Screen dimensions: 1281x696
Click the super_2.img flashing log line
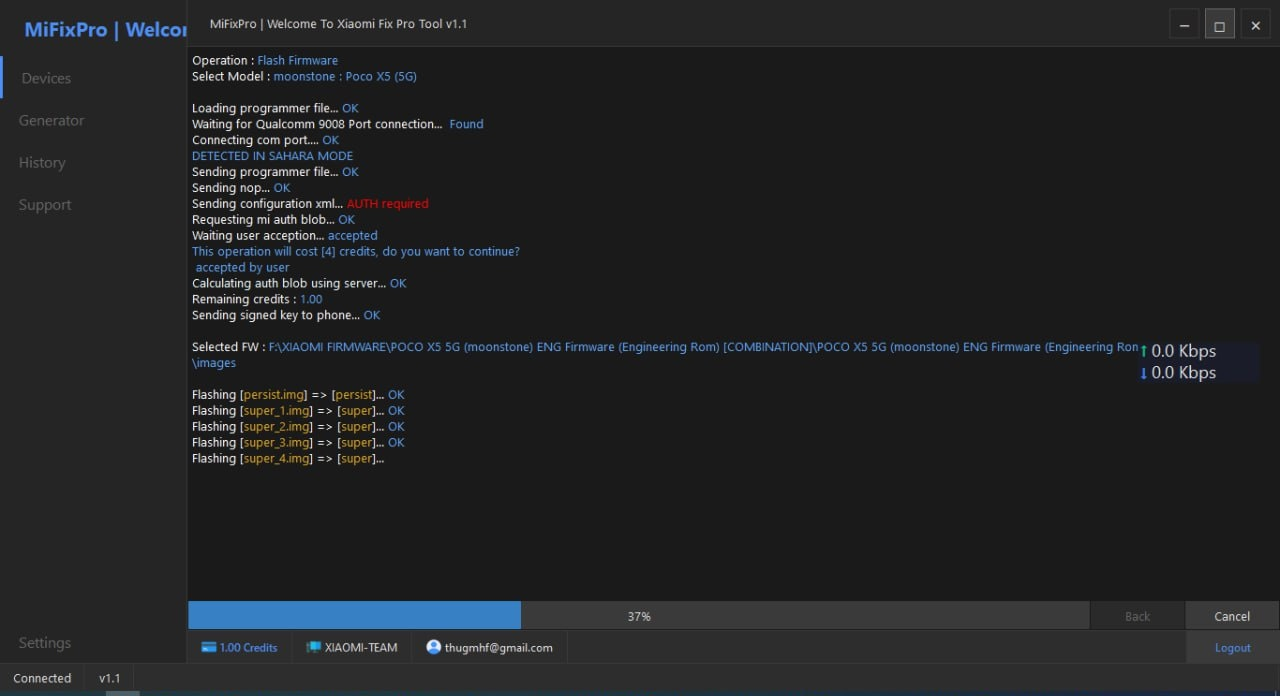298,427
